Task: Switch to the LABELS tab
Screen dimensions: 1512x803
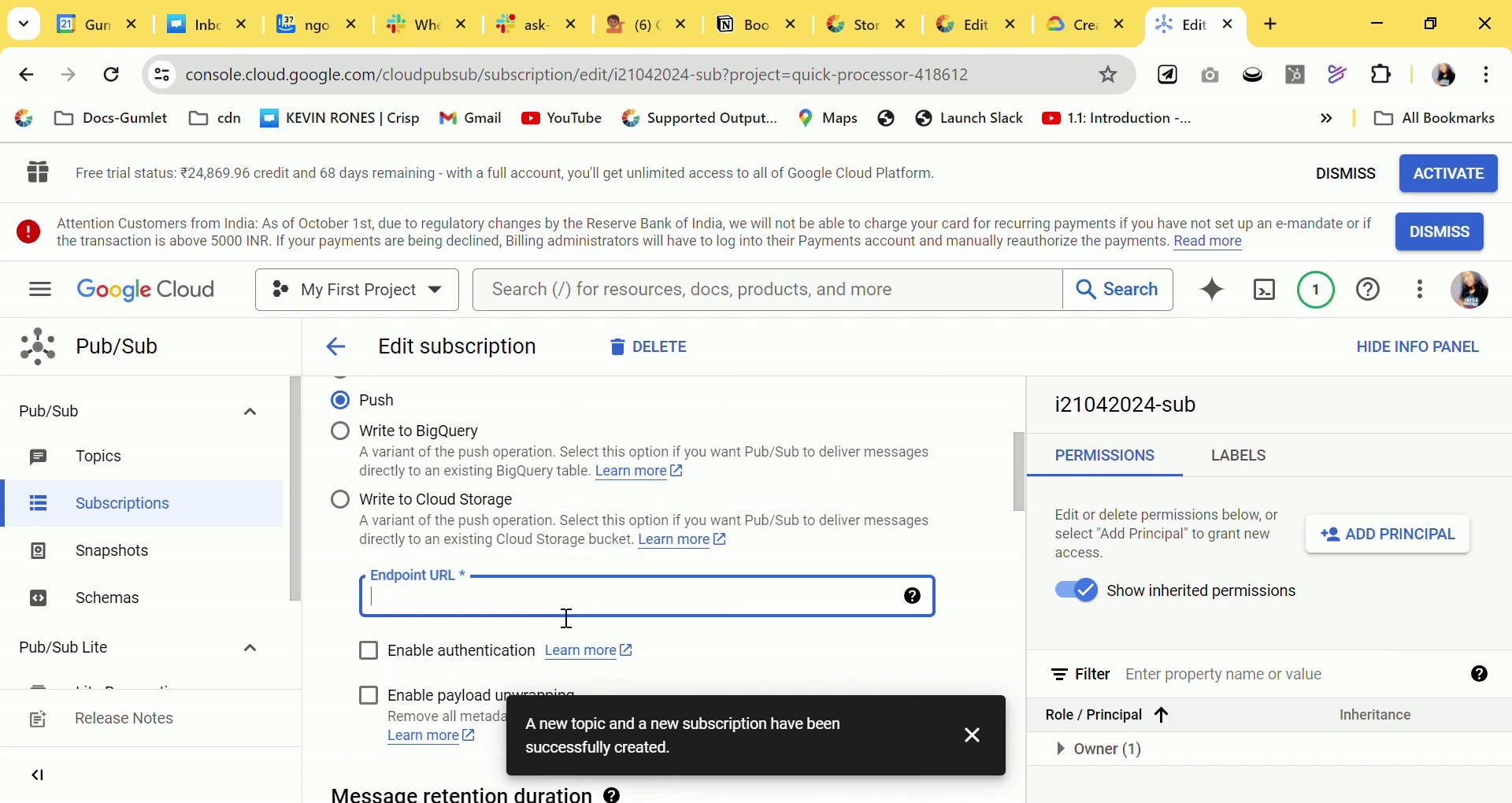Action: pyautogui.click(x=1238, y=456)
